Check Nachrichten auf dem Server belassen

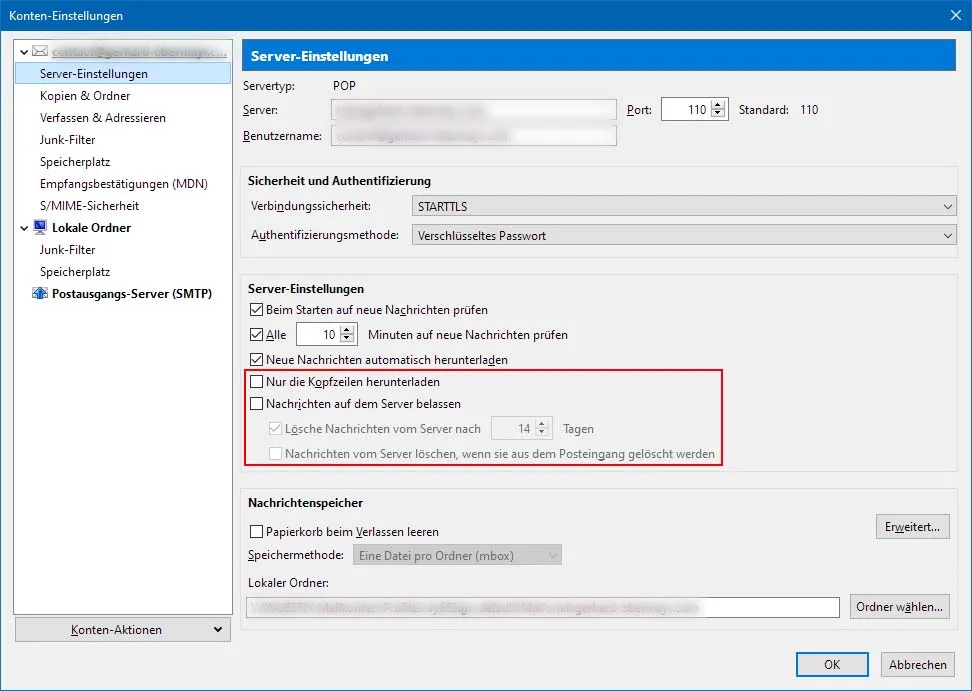pos(256,404)
